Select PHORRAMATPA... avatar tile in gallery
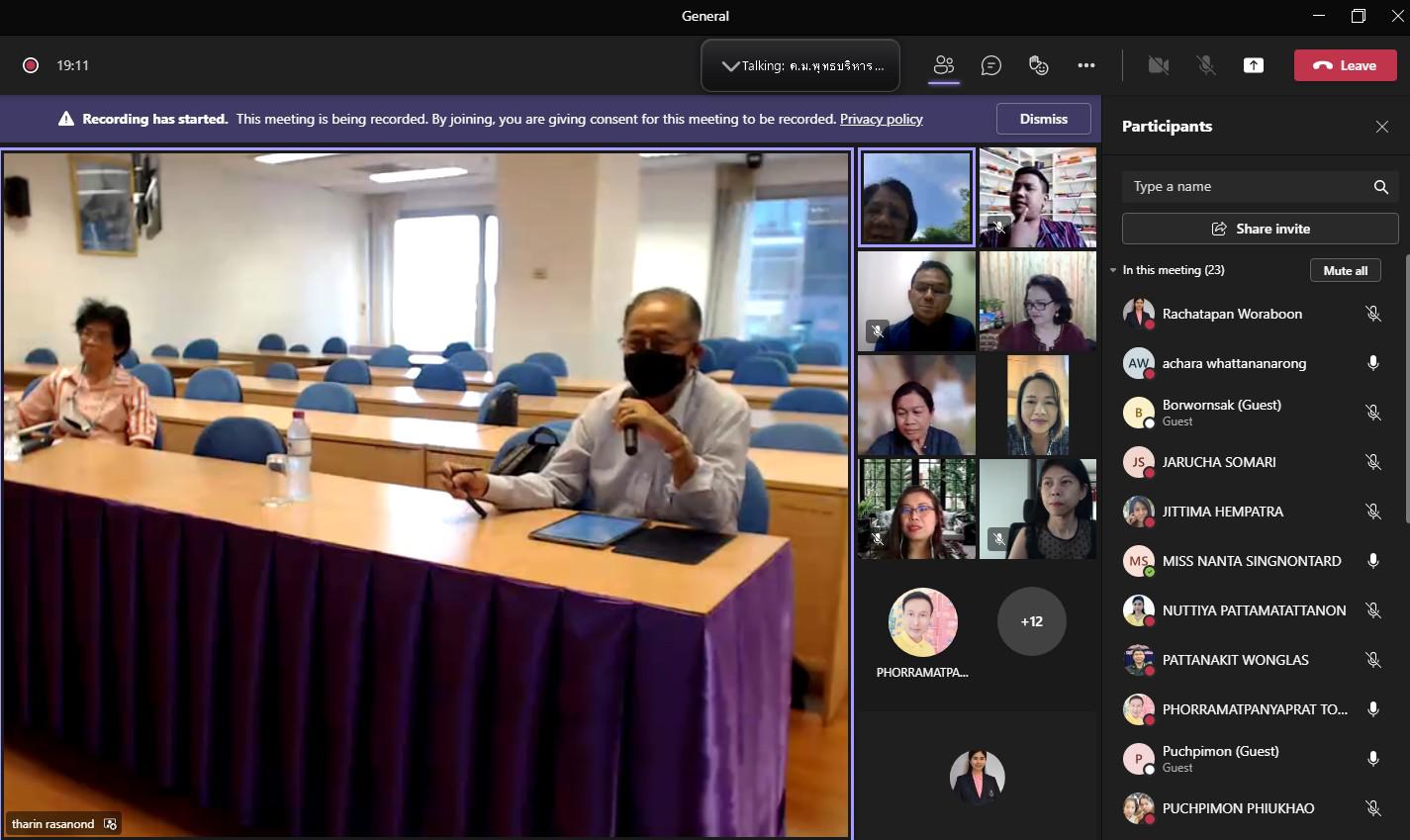1410x840 pixels. click(x=923, y=622)
